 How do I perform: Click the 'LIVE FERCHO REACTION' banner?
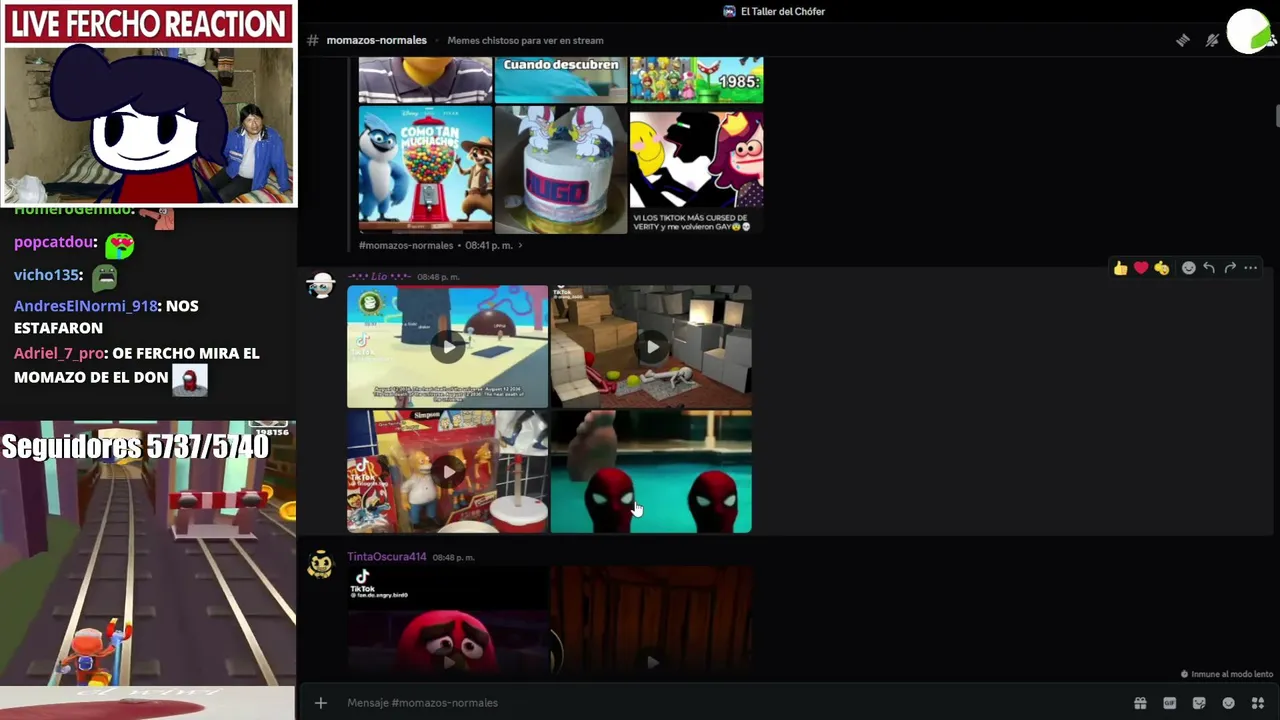[x=148, y=24]
